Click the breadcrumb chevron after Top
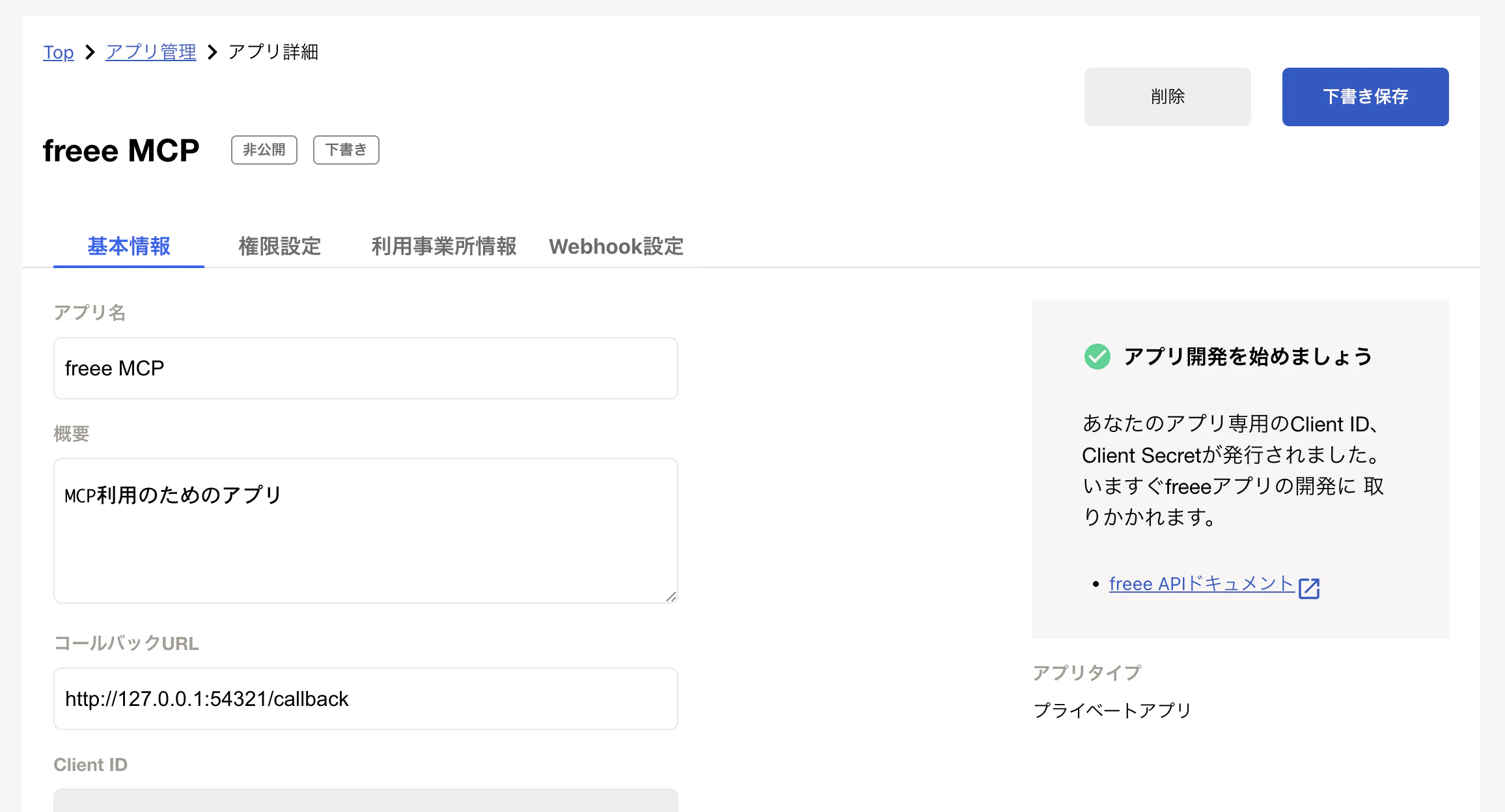 (x=90, y=52)
